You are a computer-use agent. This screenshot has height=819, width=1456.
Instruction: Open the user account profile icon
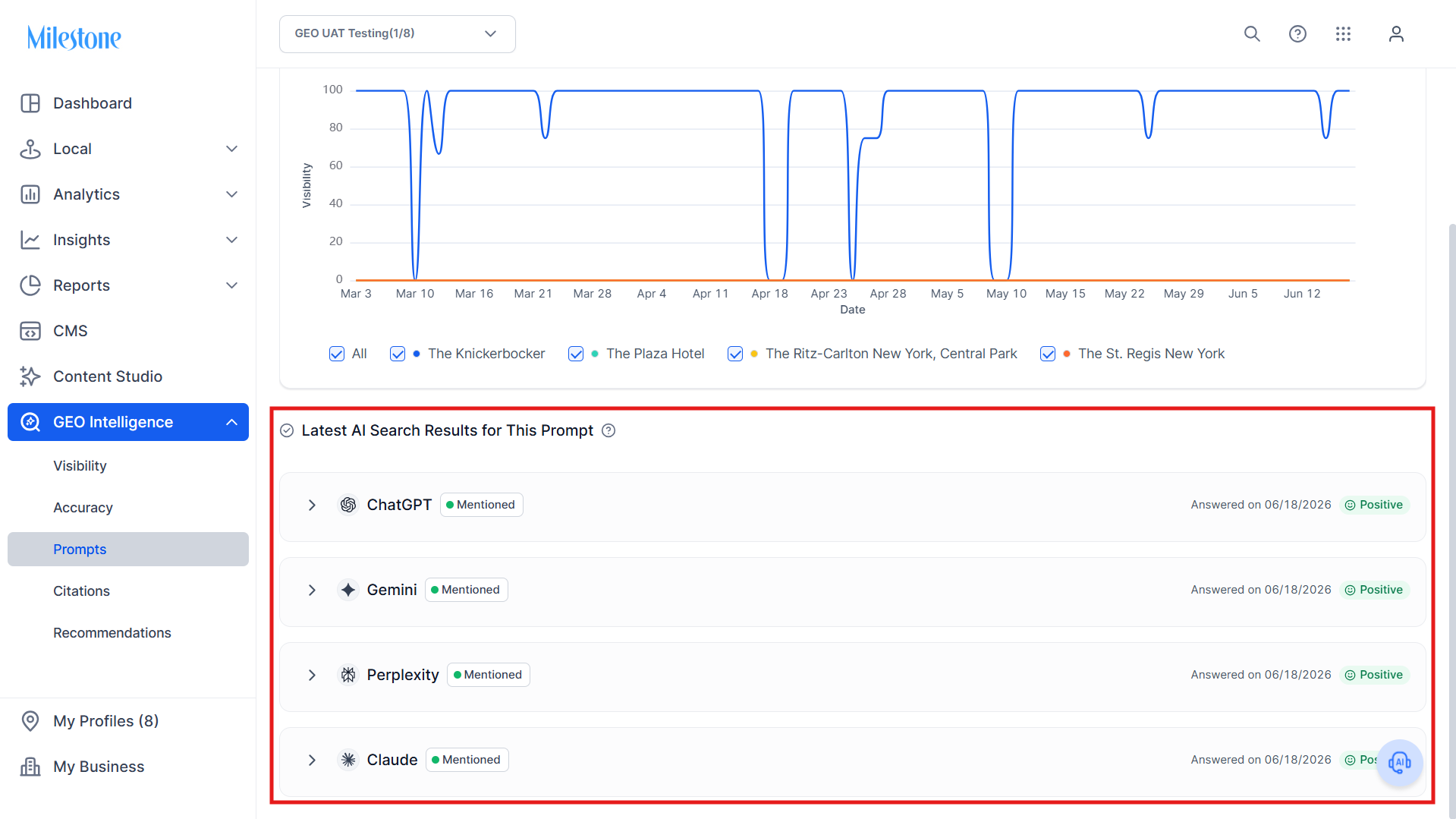point(1396,33)
